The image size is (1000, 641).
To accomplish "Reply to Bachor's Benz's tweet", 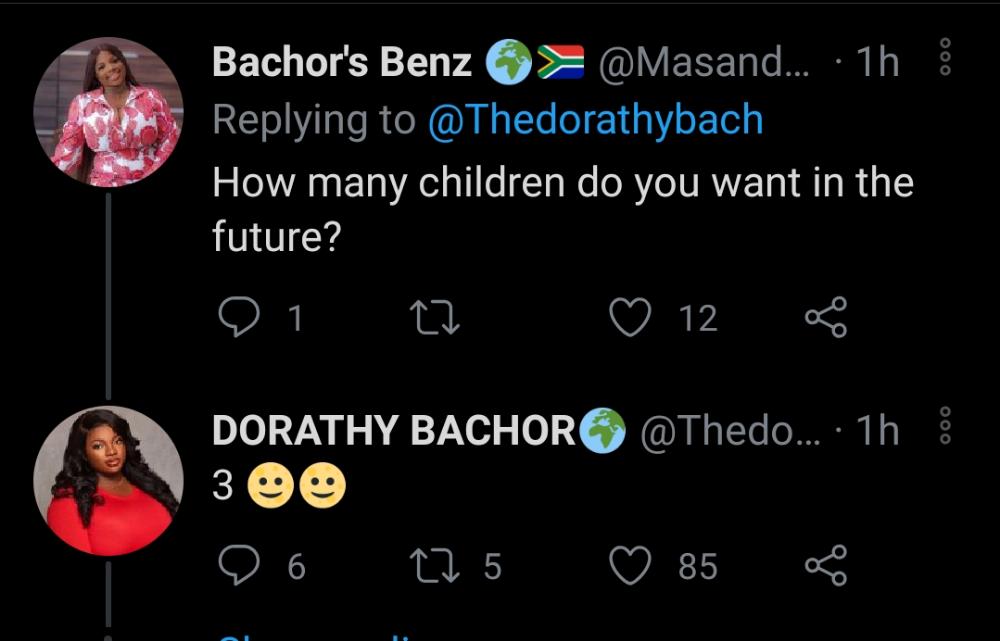I will pyautogui.click(x=238, y=318).
